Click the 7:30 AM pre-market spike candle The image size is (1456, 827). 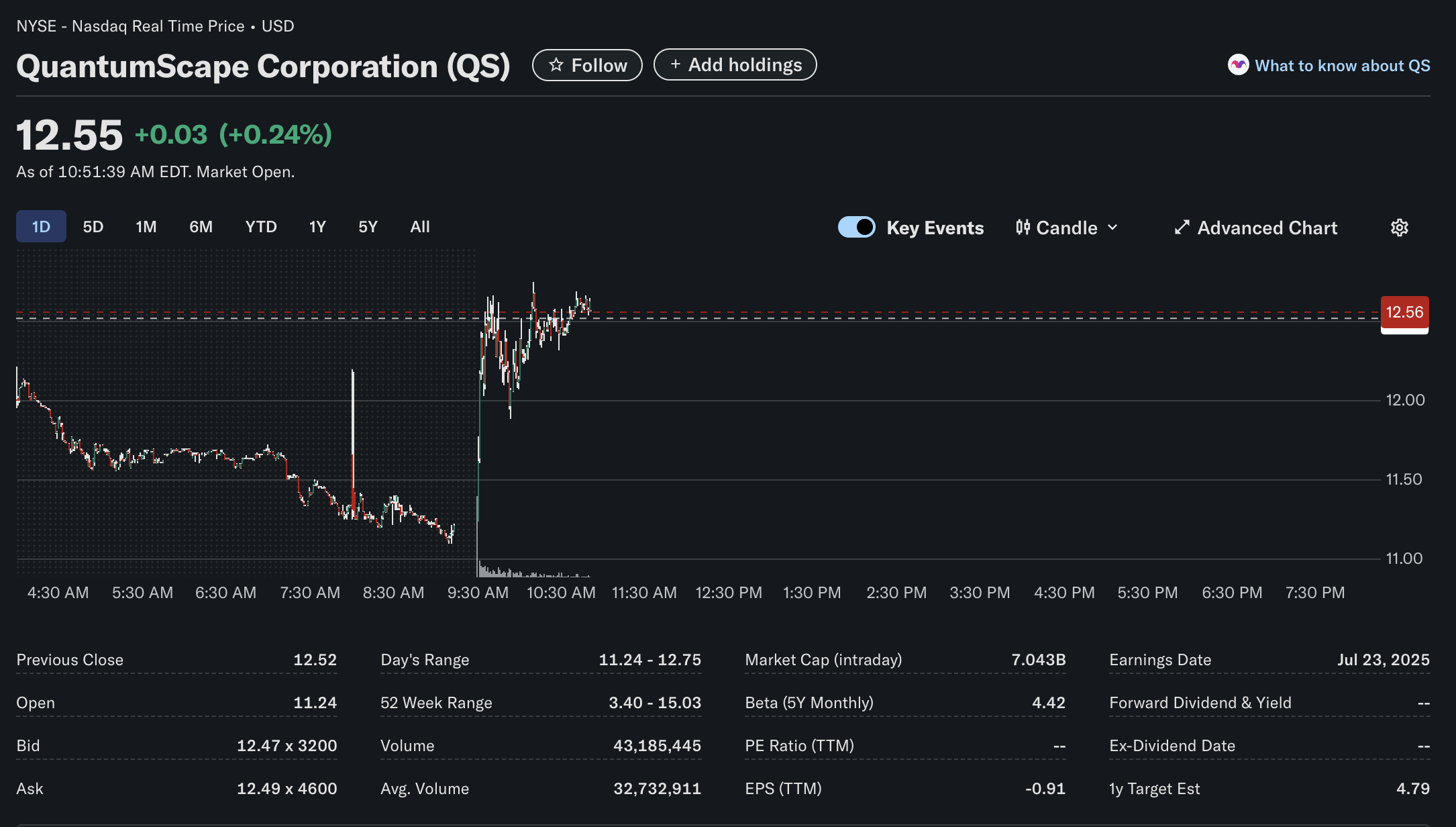tap(353, 443)
